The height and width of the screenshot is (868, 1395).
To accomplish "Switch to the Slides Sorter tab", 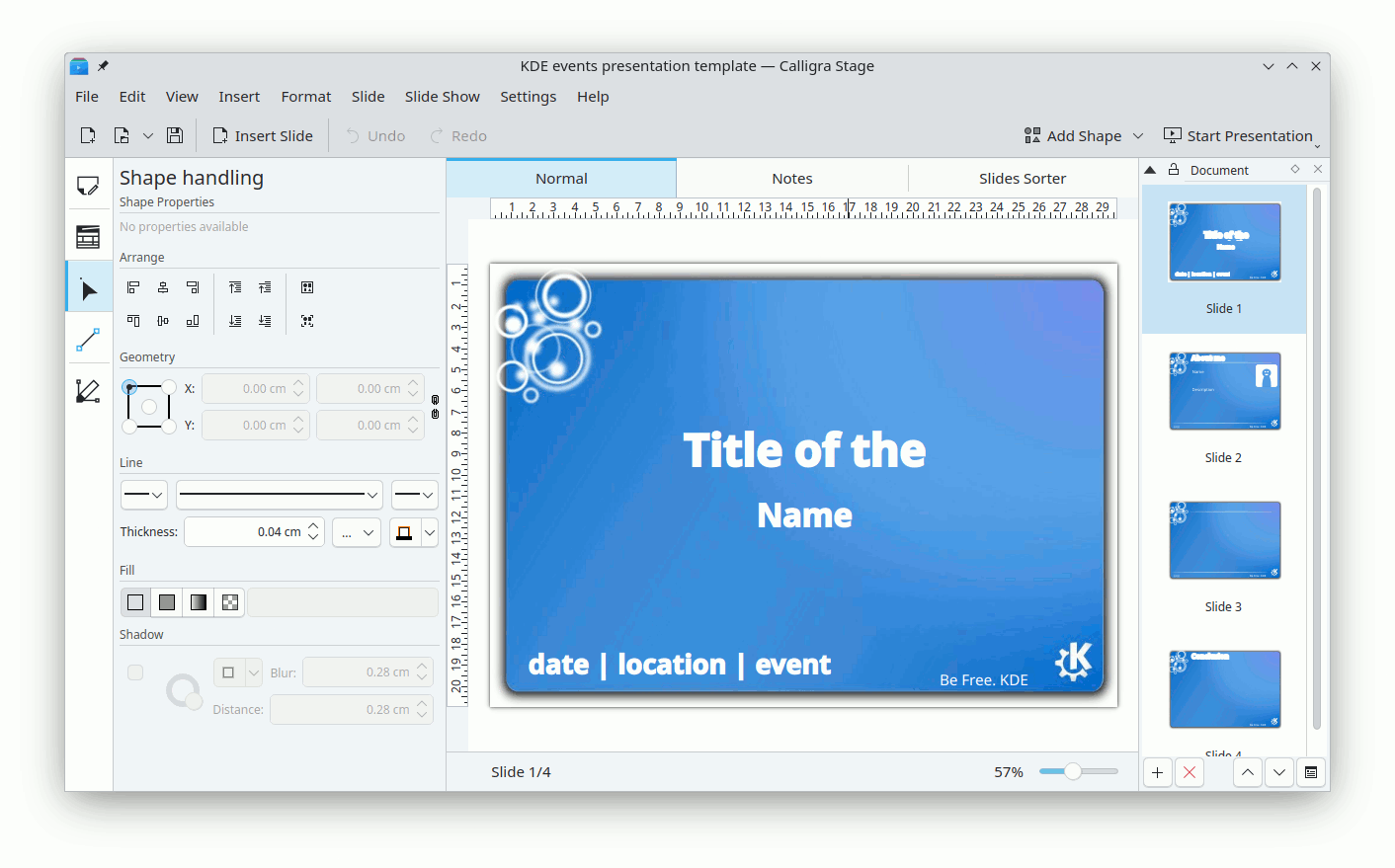I will point(1022,179).
